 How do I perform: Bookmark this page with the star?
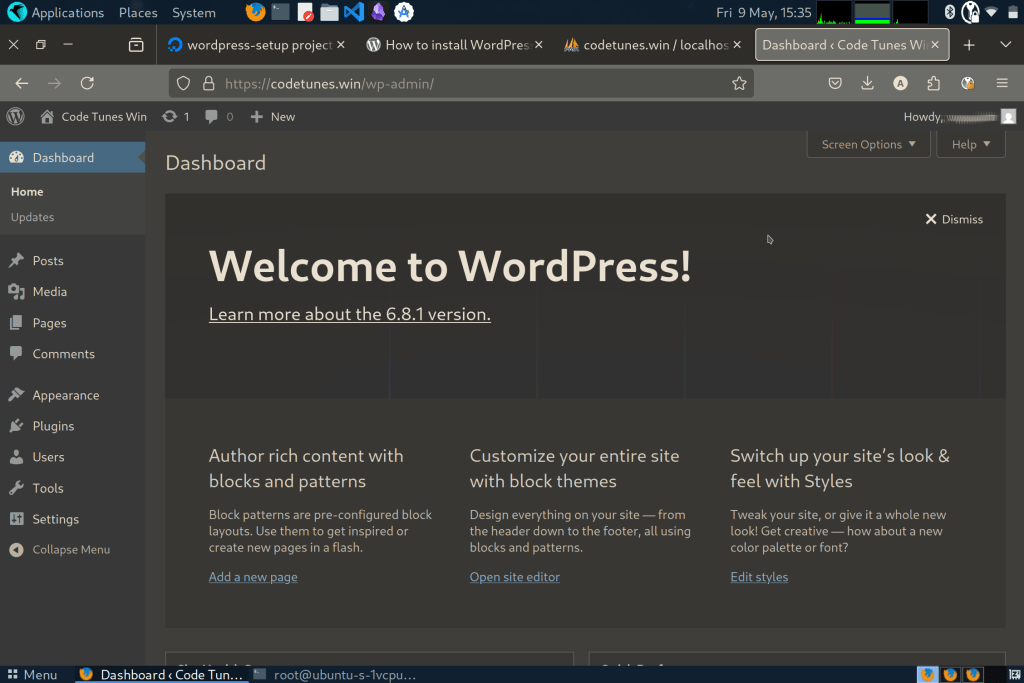[739, 83]
